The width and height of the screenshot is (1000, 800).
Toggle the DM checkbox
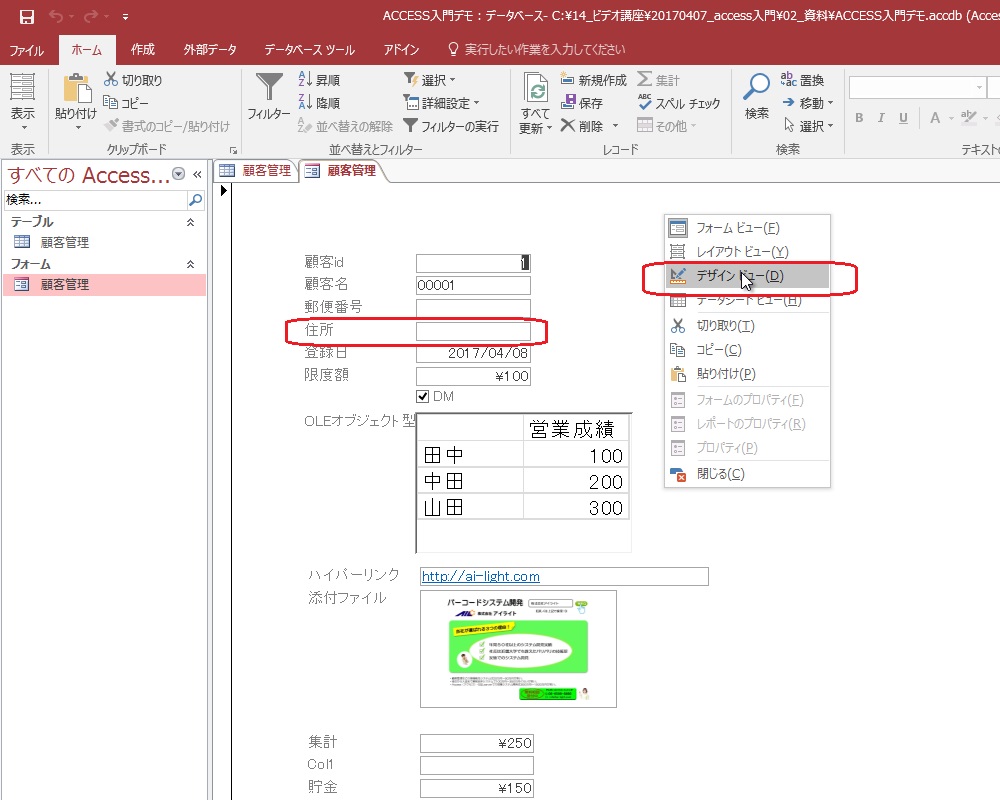422,397
